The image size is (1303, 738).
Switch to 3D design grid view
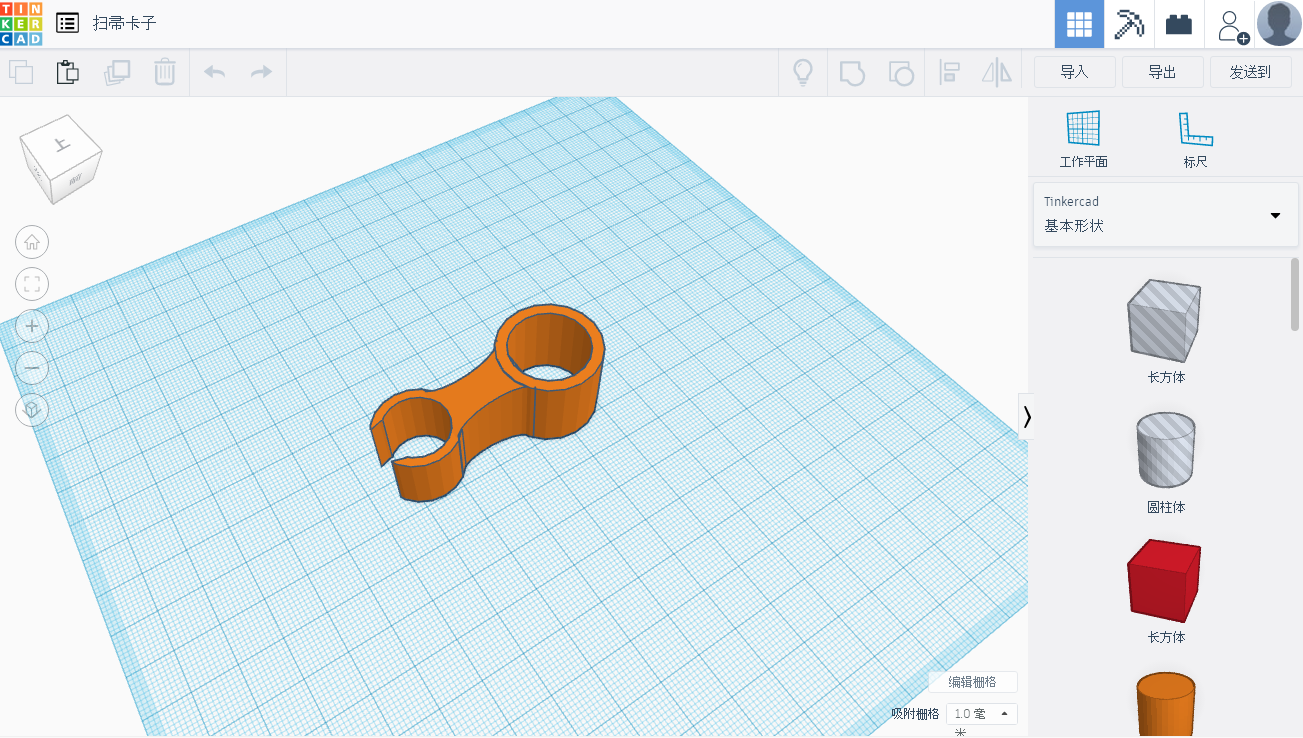pyautogui.click(x=1079, y=24)
